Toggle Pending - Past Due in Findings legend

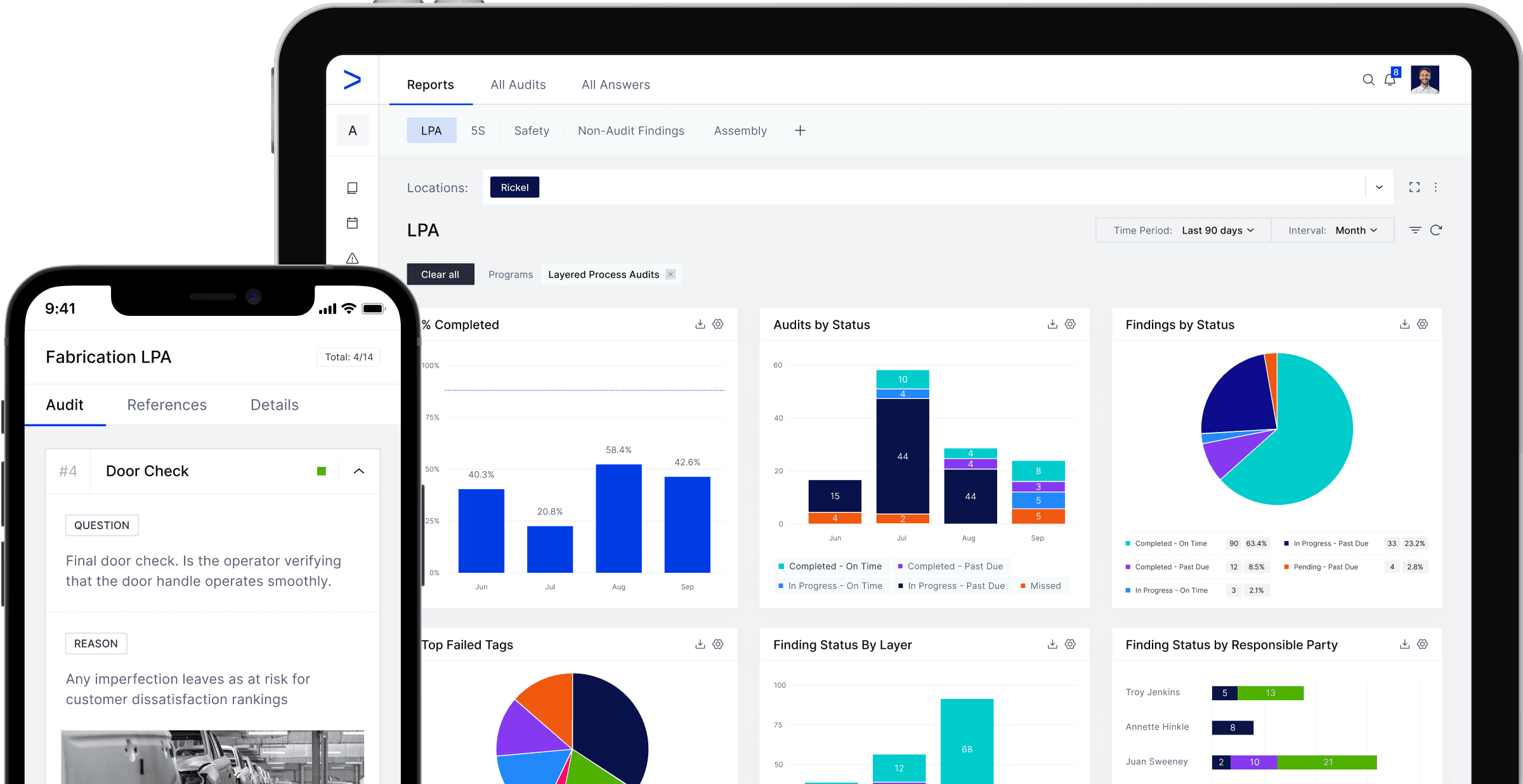tap(1321, 566)
